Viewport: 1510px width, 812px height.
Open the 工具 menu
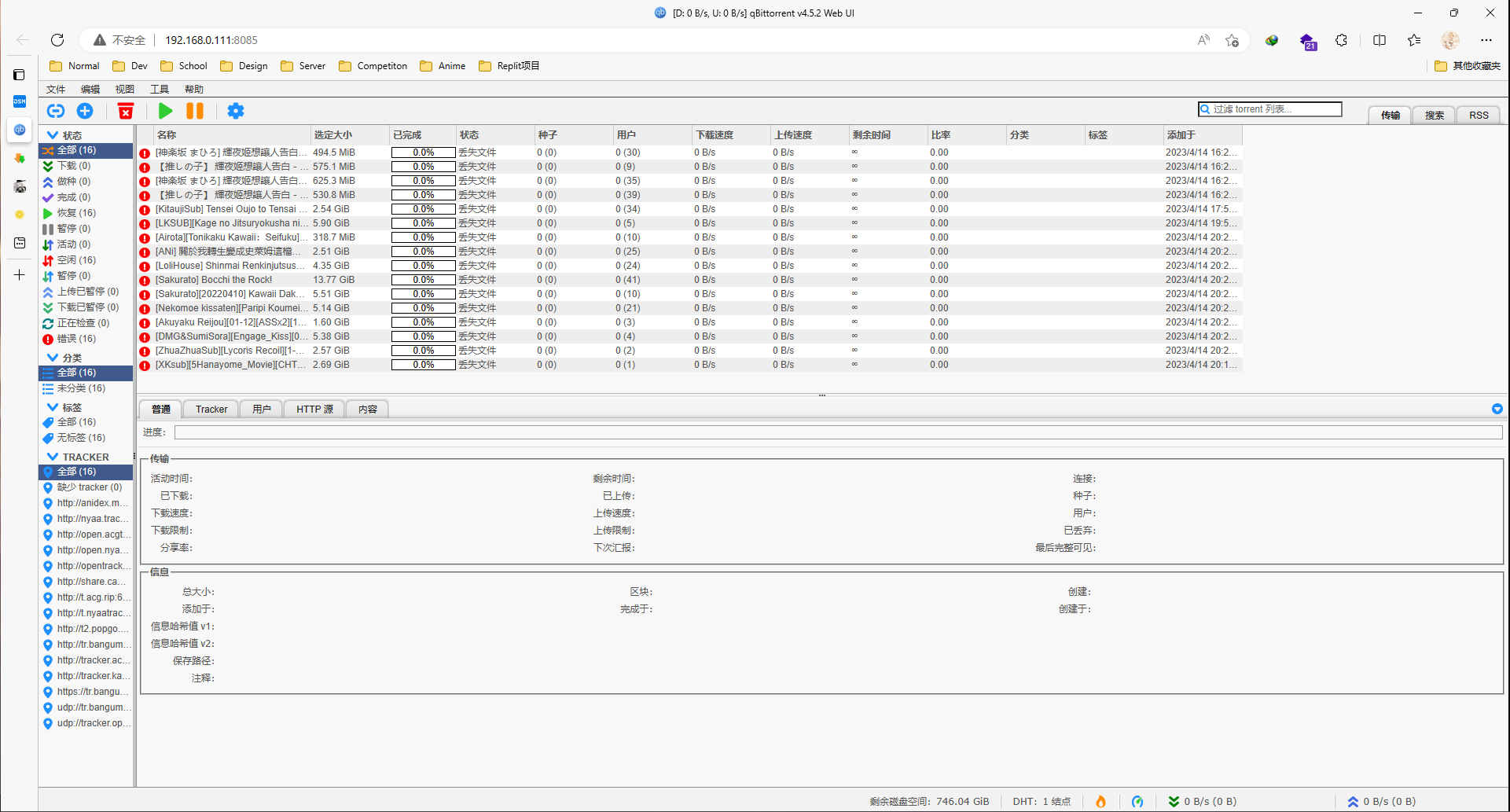tap(160, 90)
